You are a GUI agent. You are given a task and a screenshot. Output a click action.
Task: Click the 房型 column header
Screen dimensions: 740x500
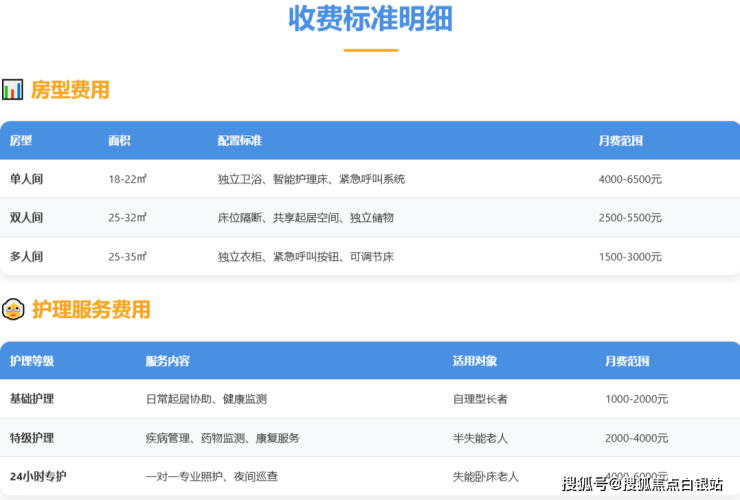(x=21, y=140)
